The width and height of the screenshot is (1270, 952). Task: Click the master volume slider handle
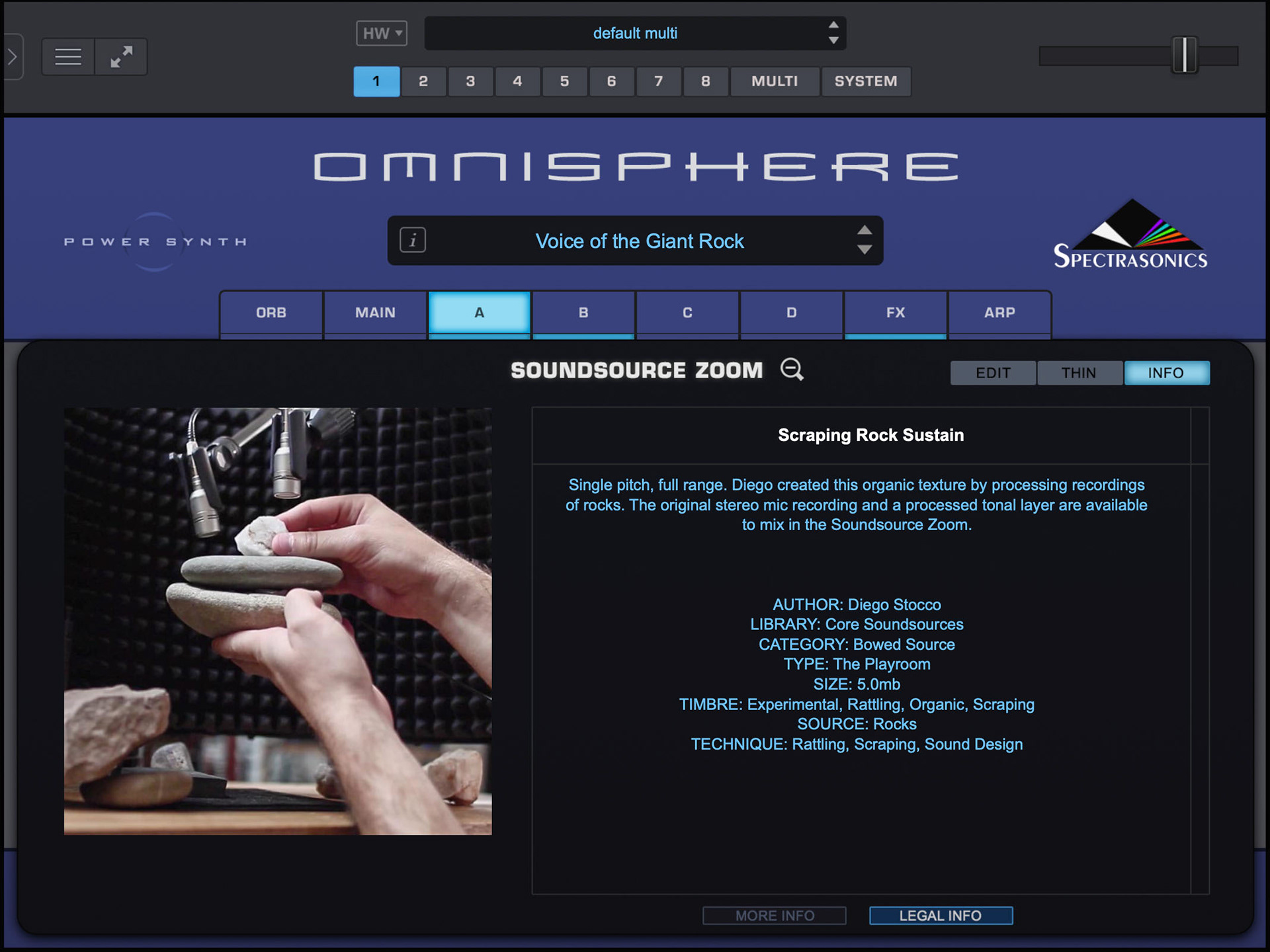1184,56
